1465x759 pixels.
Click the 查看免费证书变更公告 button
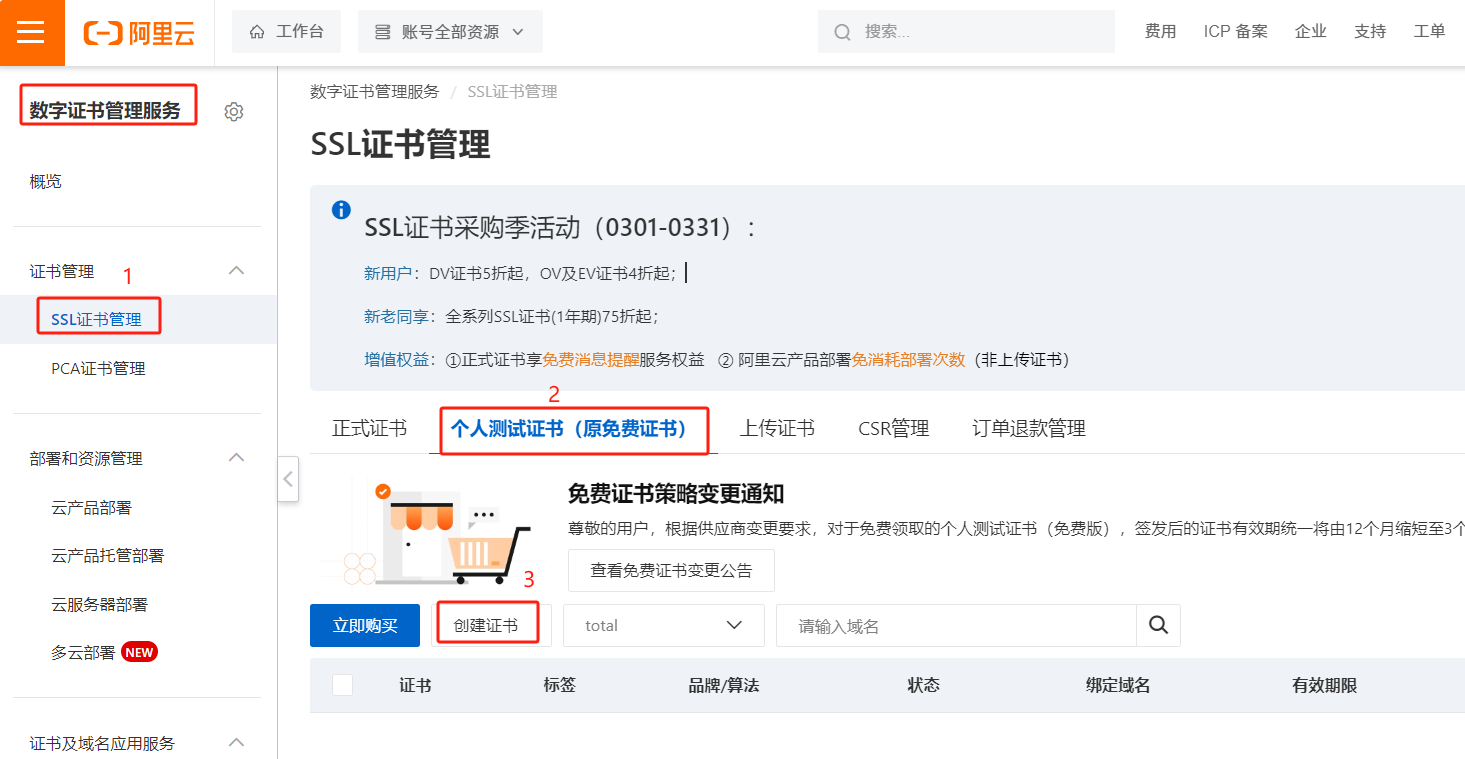(x=671, y=570)
